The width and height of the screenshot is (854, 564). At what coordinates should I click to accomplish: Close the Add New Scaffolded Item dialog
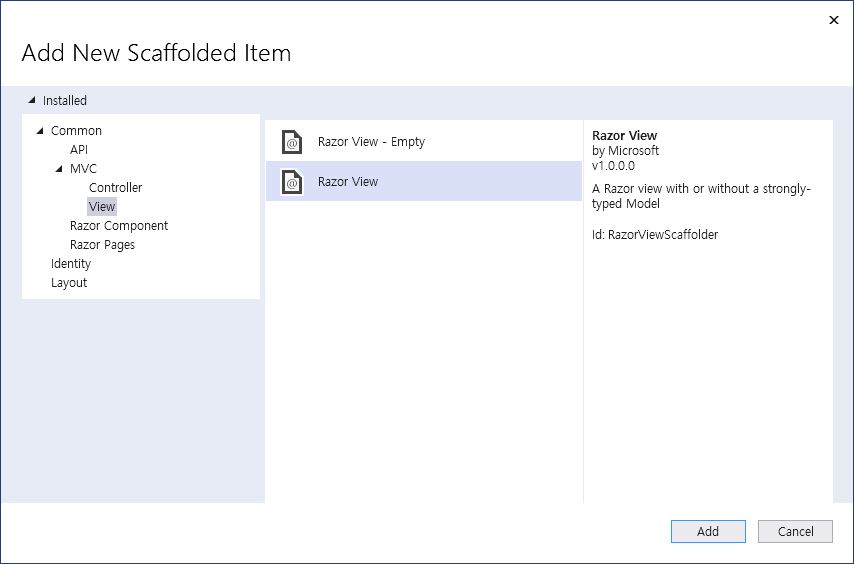tap(834, 20)
